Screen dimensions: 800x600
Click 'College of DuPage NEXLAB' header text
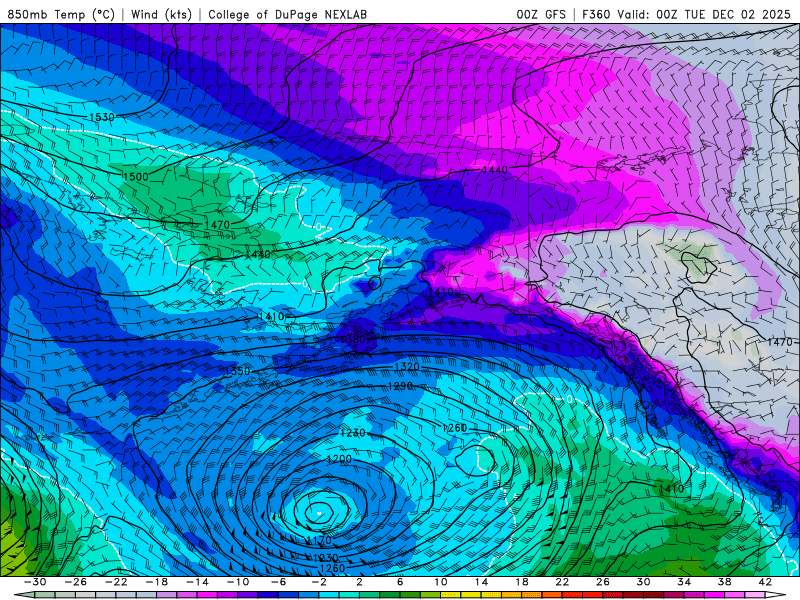[287, 14]
